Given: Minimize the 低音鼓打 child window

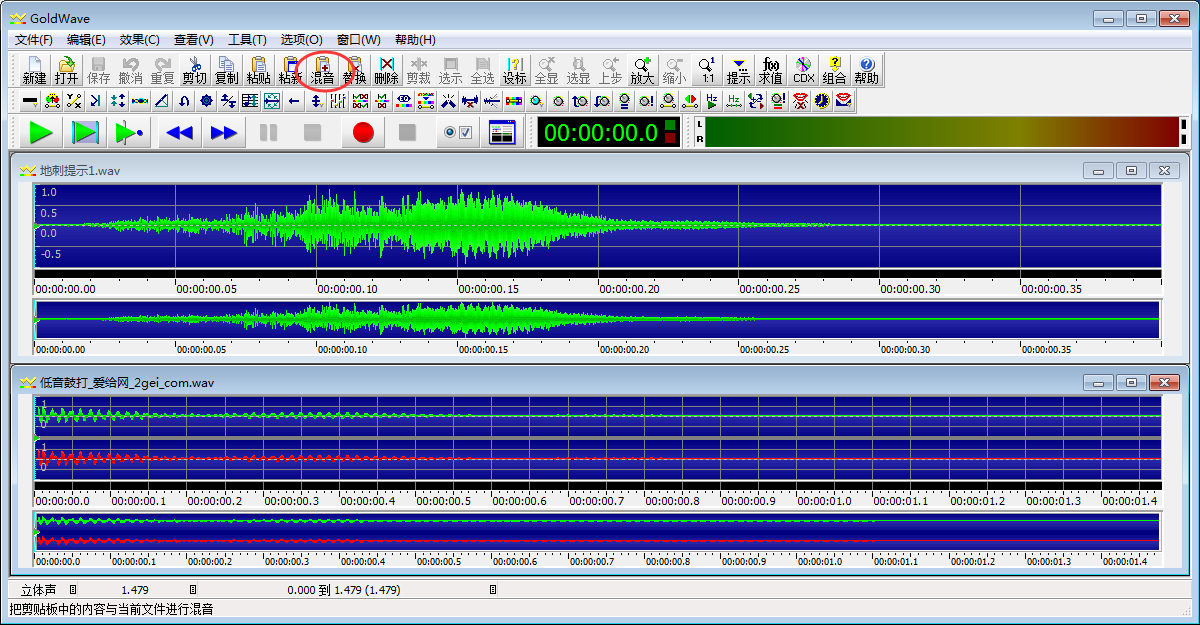Looking at the screenshot, I should 1098,382.
